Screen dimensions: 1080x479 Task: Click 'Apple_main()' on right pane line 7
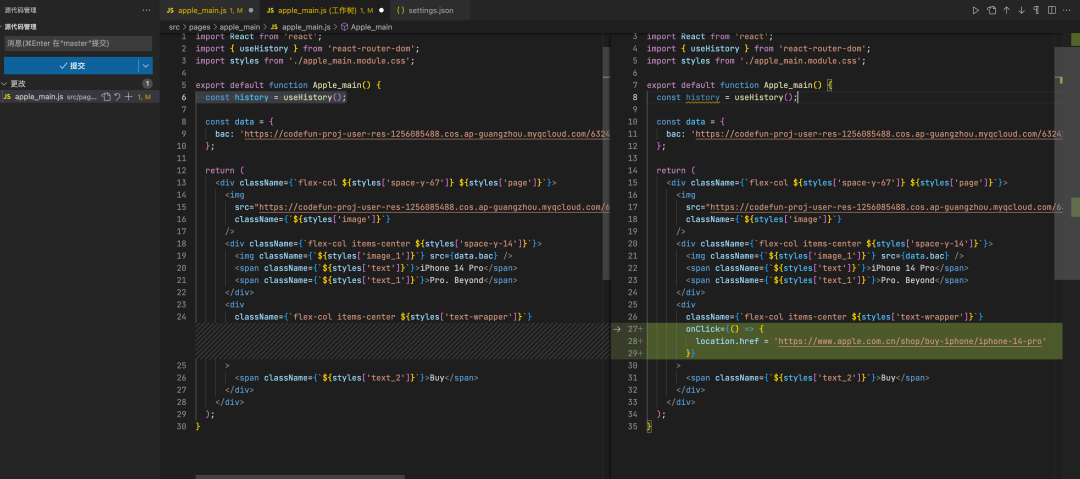point(793,85)
